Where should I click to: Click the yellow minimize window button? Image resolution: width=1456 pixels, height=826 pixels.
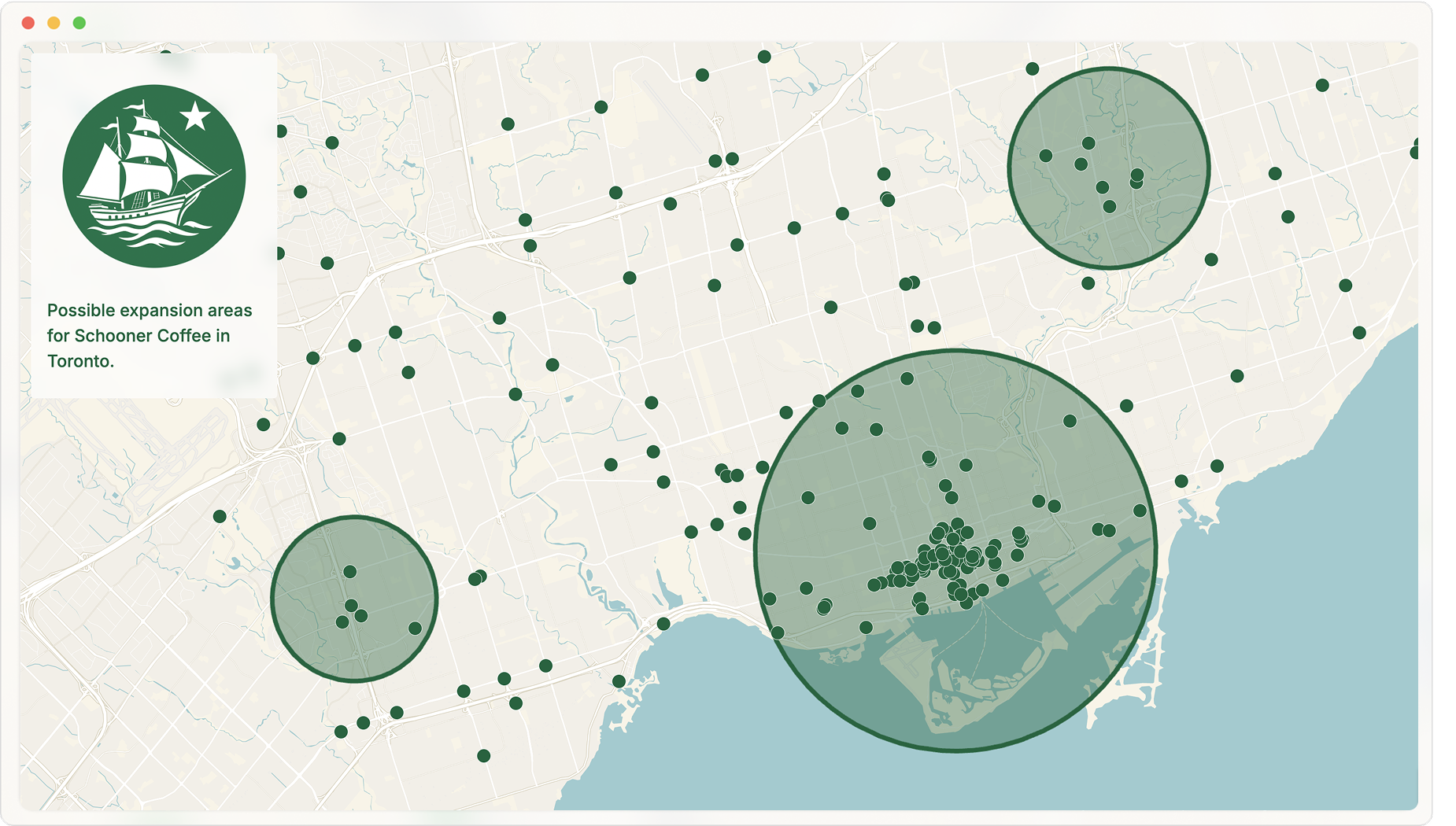point(54,23)
